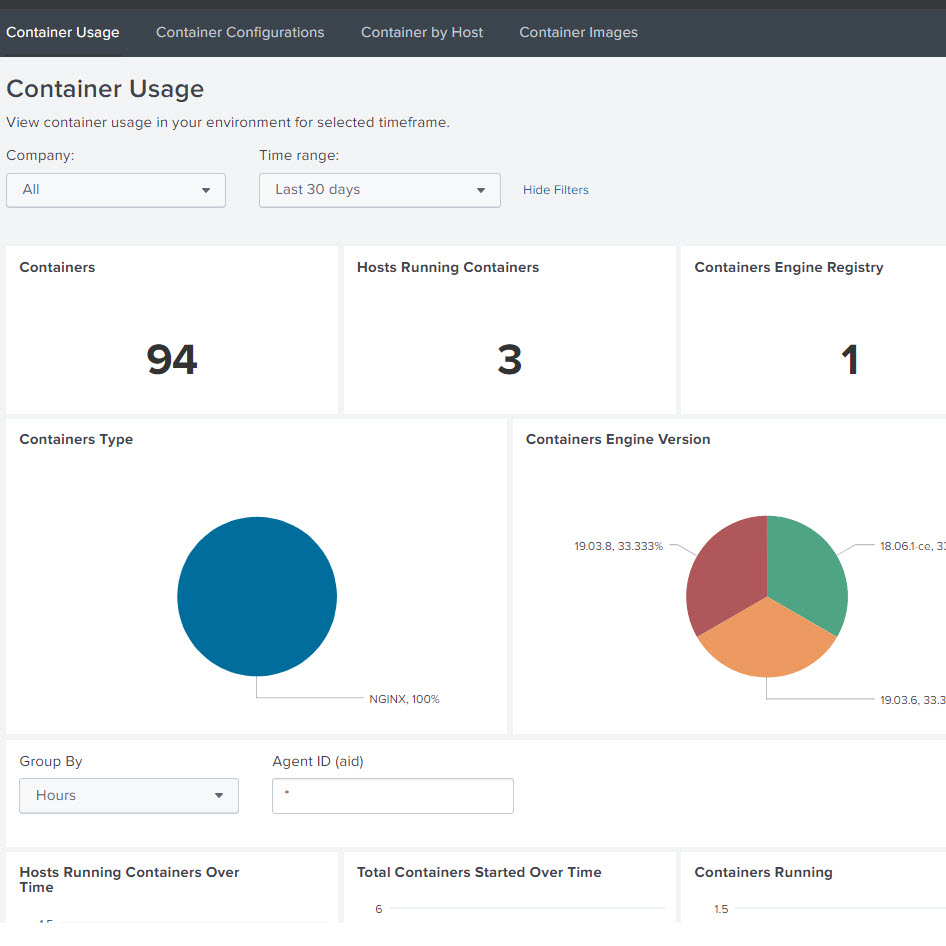Expand the Time range dropdown
The height and width of the screenshot is (946, 946).
(379, 190)
